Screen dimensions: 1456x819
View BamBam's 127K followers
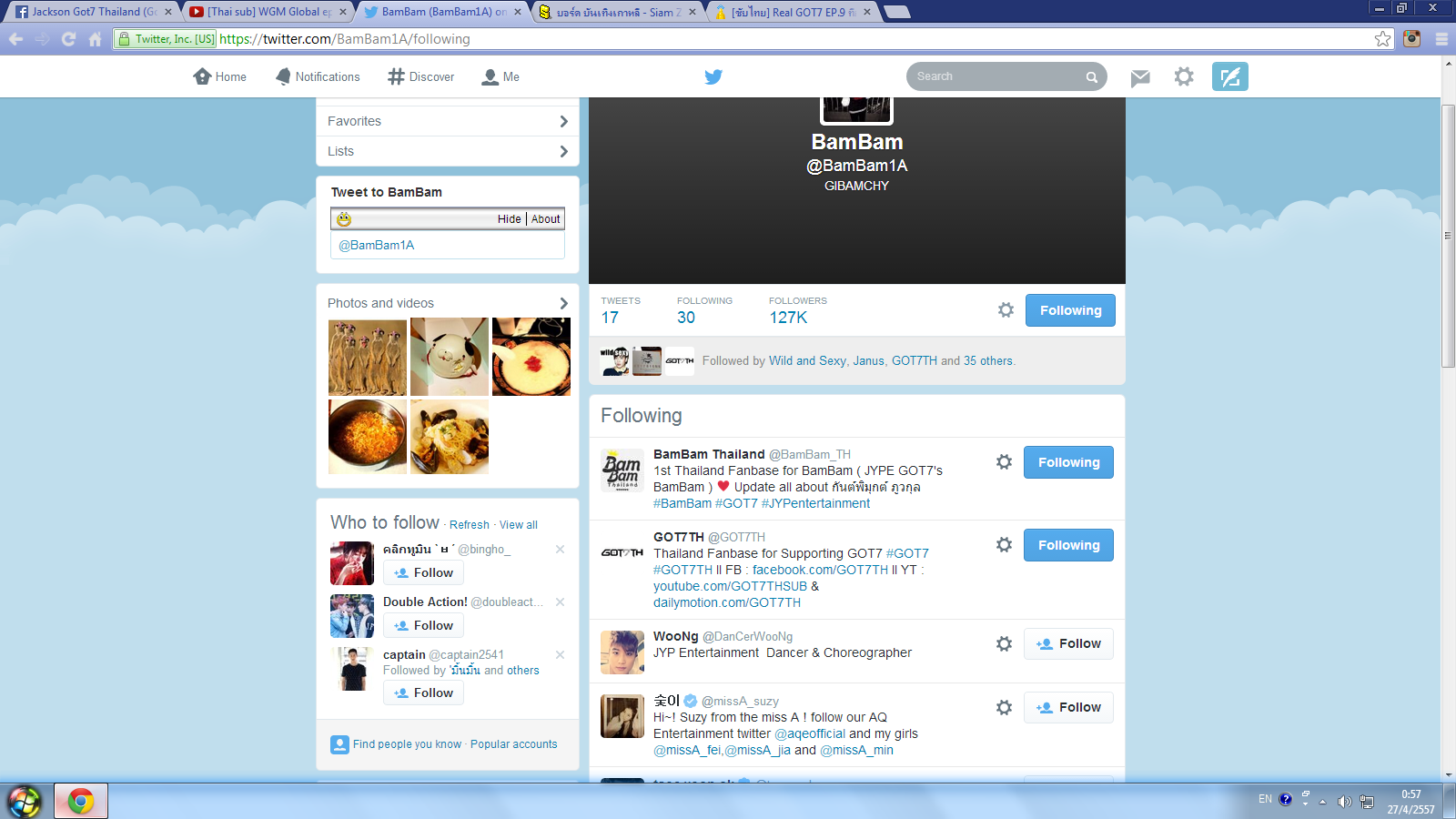pyautogui.click(x=798, y=310)
